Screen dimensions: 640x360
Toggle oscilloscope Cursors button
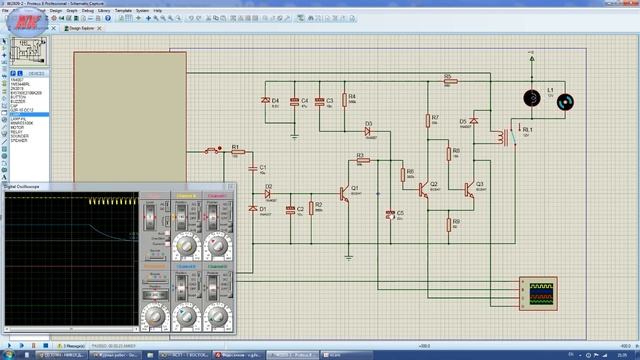[x=167, y=244]
